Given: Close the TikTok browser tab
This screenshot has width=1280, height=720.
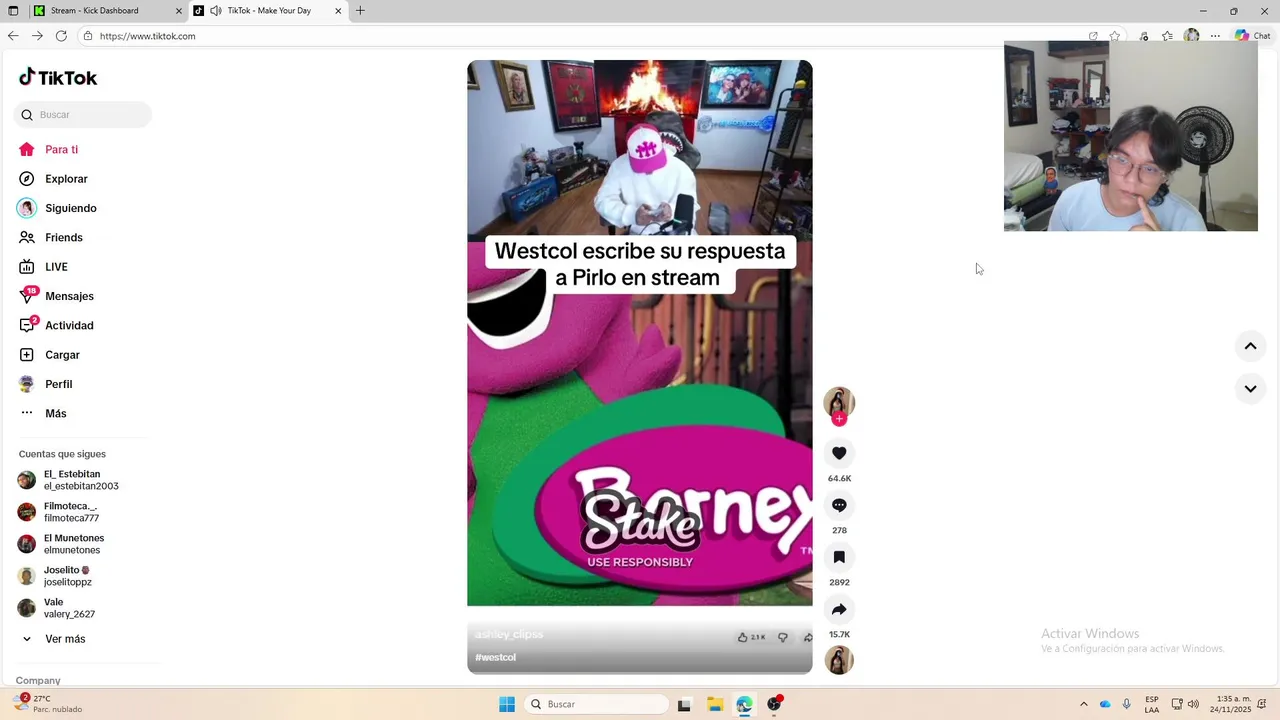Looking at the screenshot, I should (x=338, y=11).
